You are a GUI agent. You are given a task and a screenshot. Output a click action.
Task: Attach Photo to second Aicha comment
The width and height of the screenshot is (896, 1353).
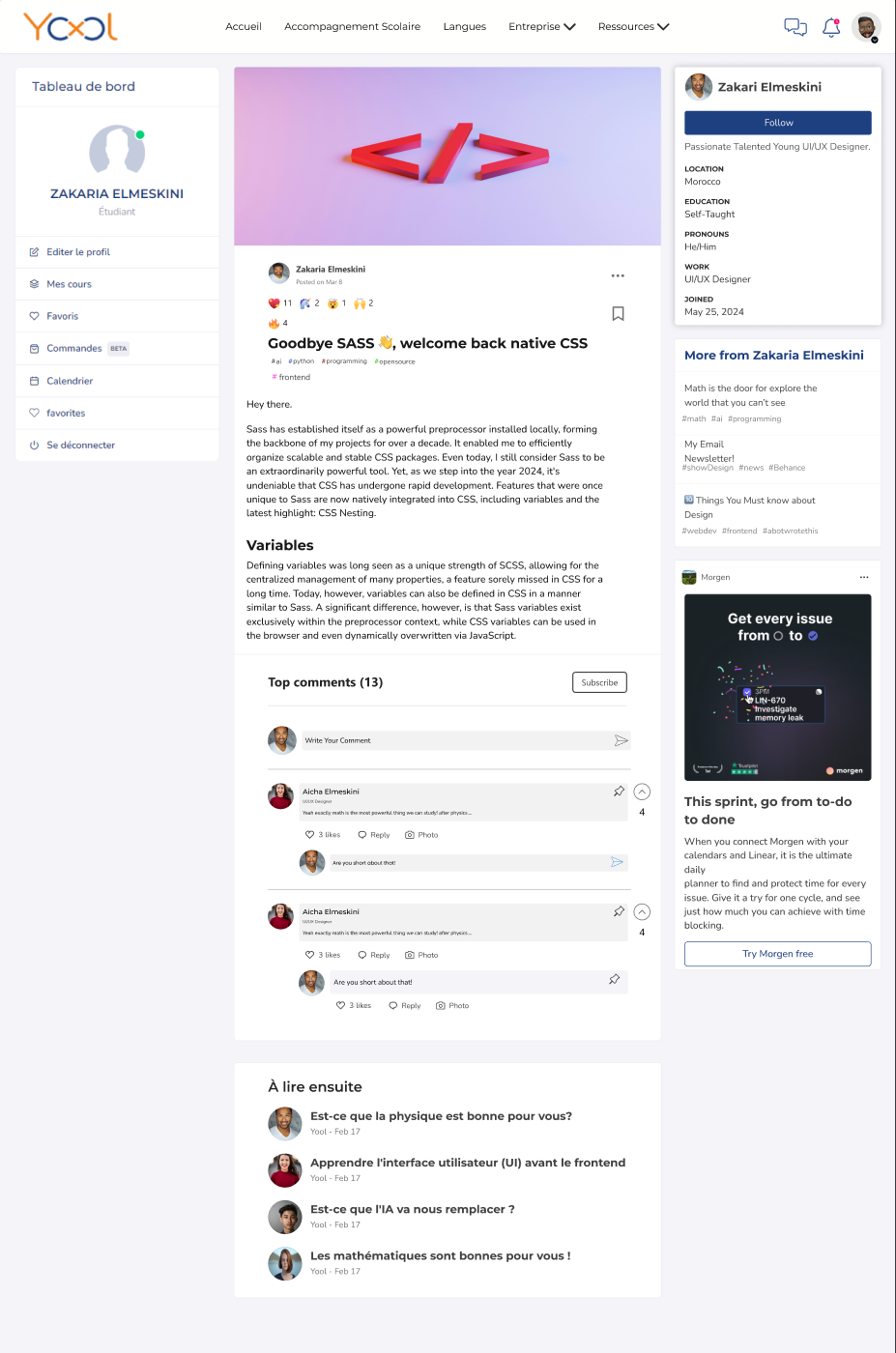(421, 955)
